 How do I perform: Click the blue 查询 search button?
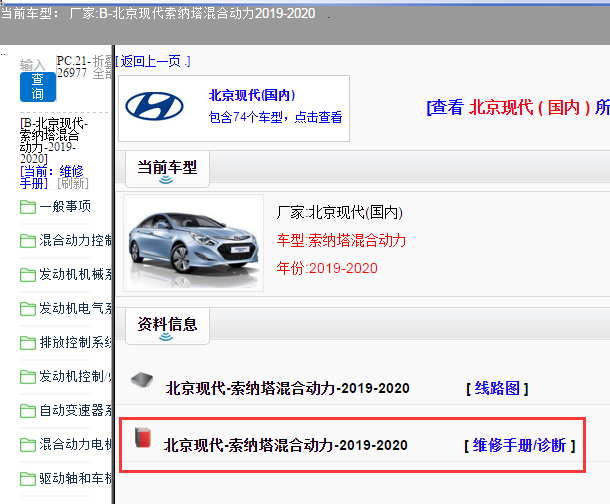[x=38, y=87]
